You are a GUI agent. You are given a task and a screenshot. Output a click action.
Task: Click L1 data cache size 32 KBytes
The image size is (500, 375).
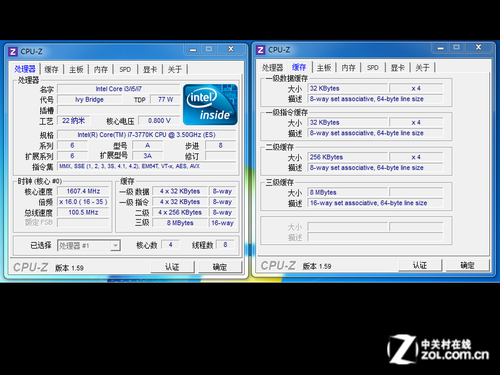coord(348,88)
